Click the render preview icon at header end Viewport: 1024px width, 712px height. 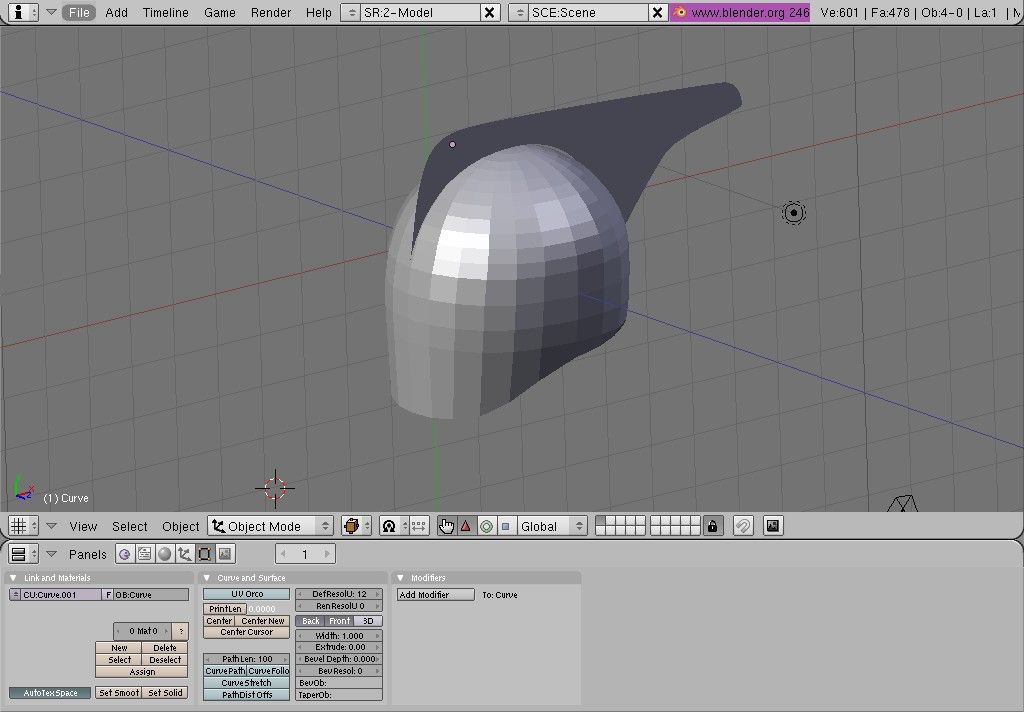tap(772, 525)
